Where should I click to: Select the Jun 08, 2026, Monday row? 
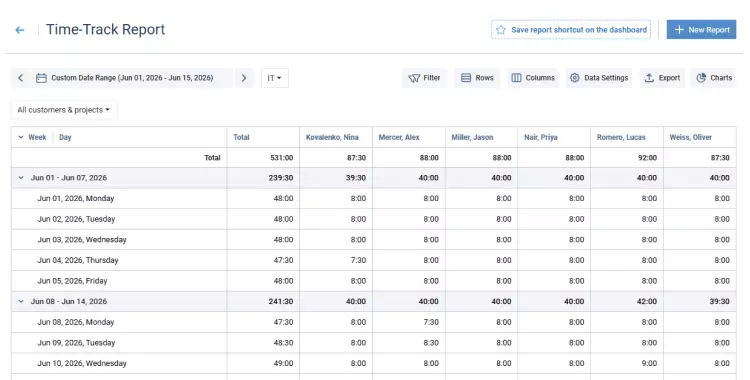point(374,322)
